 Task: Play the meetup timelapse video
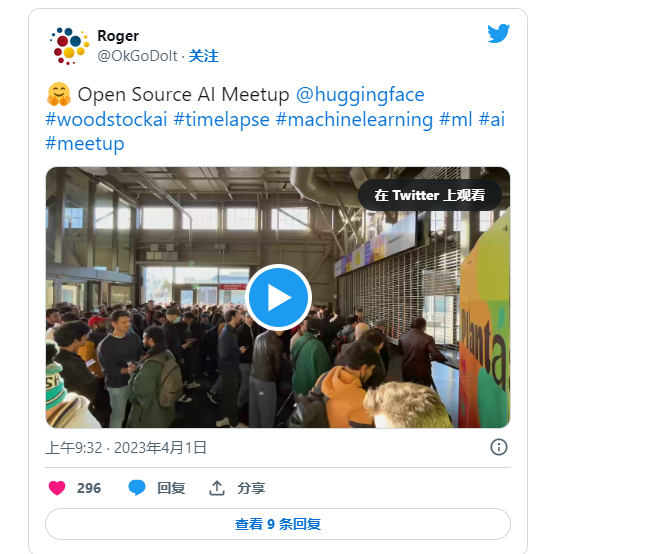tap(278, 297)
